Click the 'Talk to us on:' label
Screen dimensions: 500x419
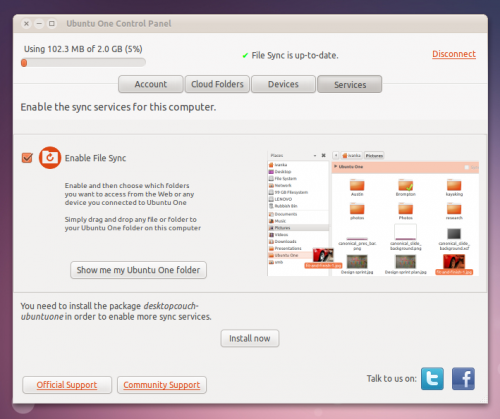pyautogui.click(x=392, y=379)
